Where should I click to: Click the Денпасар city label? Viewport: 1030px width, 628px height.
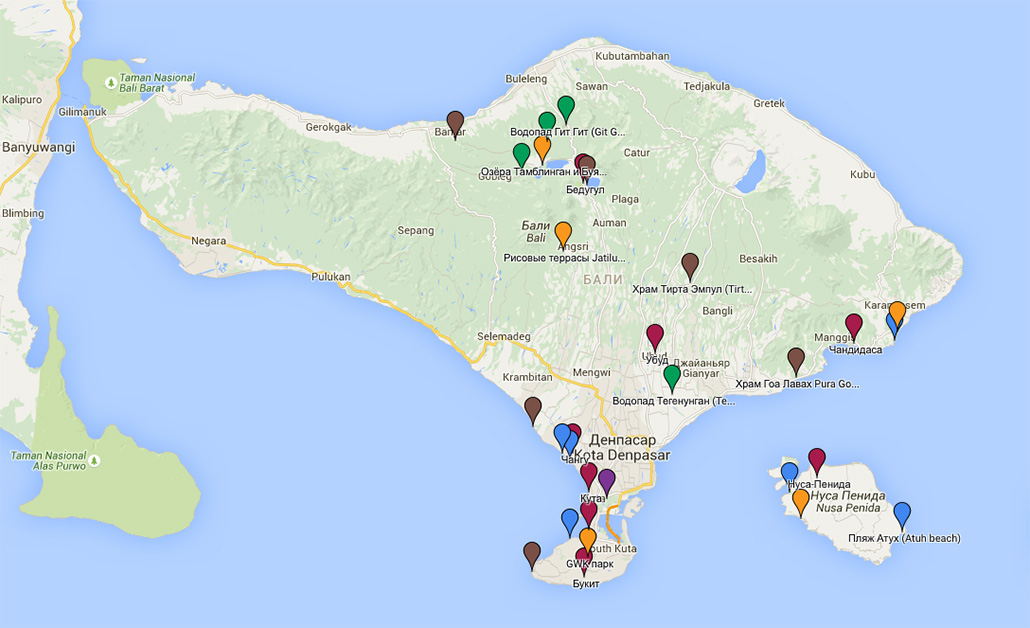click(x=623, y=440)
